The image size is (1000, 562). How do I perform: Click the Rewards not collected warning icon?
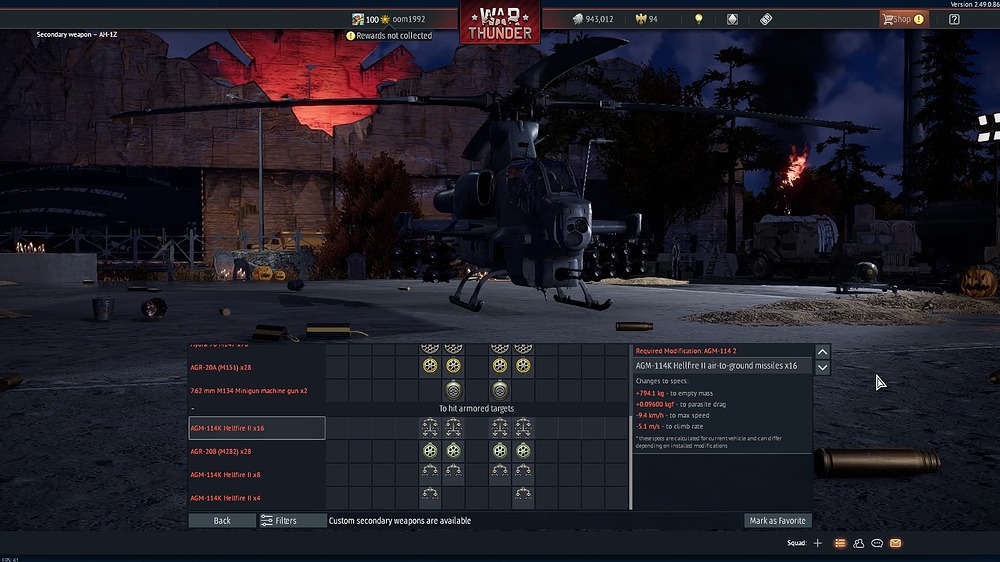coord(350,36)
